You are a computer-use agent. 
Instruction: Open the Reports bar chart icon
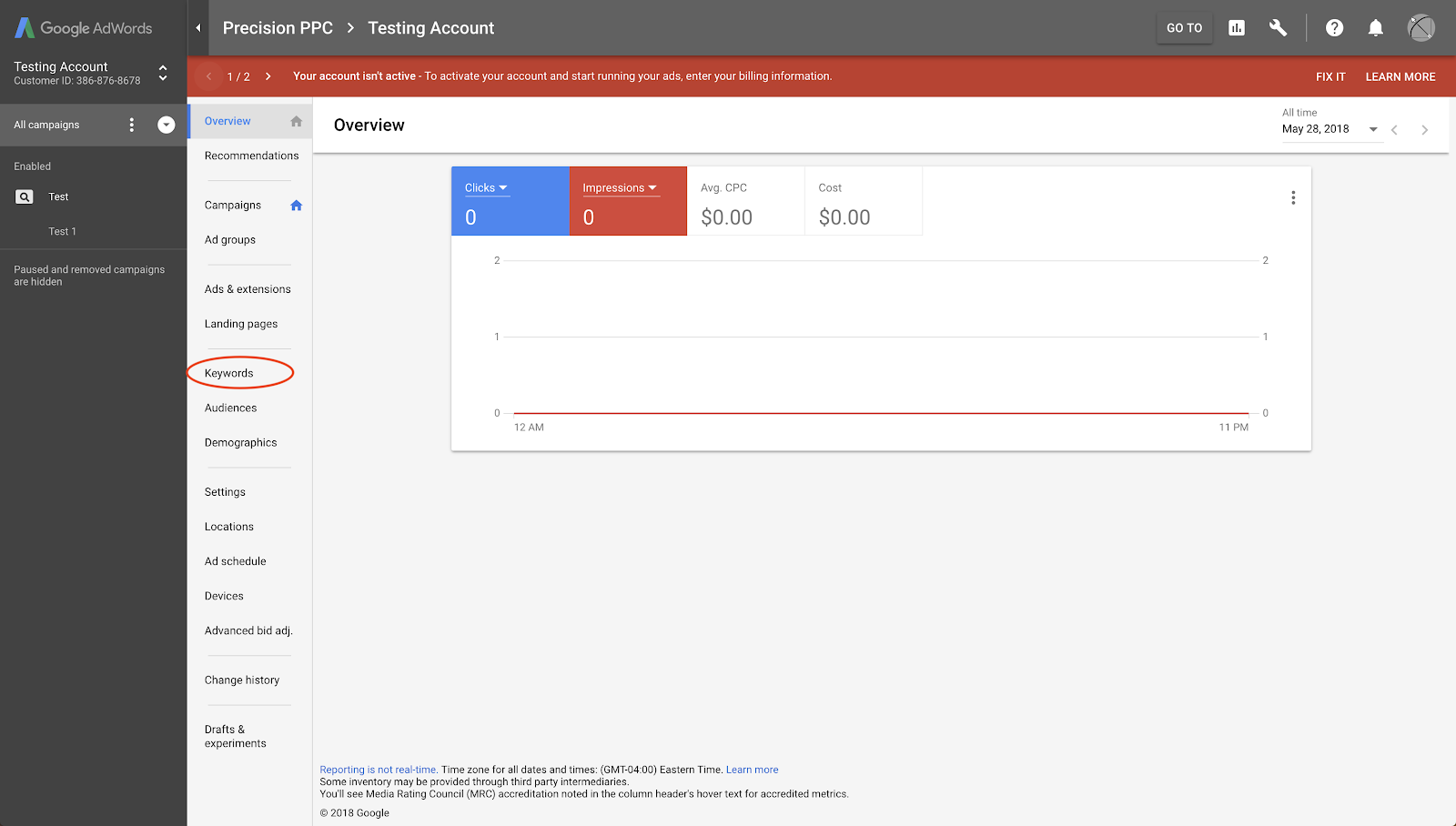pos(1237,28)
